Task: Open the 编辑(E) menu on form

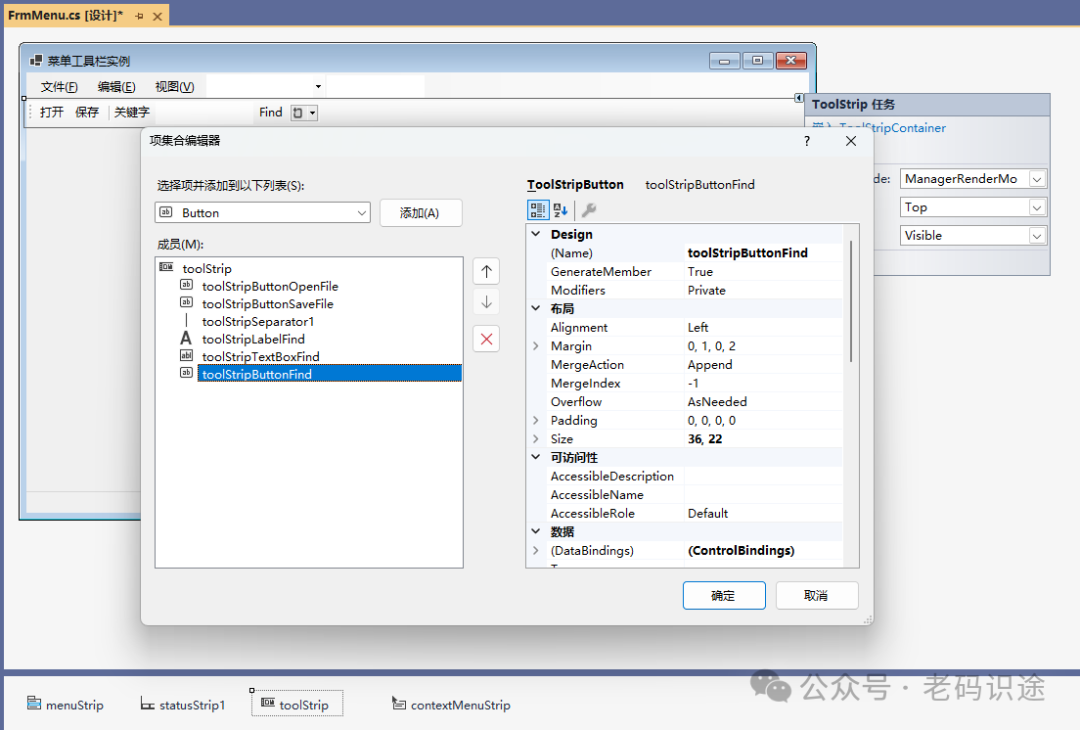Action: pyautogui.click(x=116, y=87)
